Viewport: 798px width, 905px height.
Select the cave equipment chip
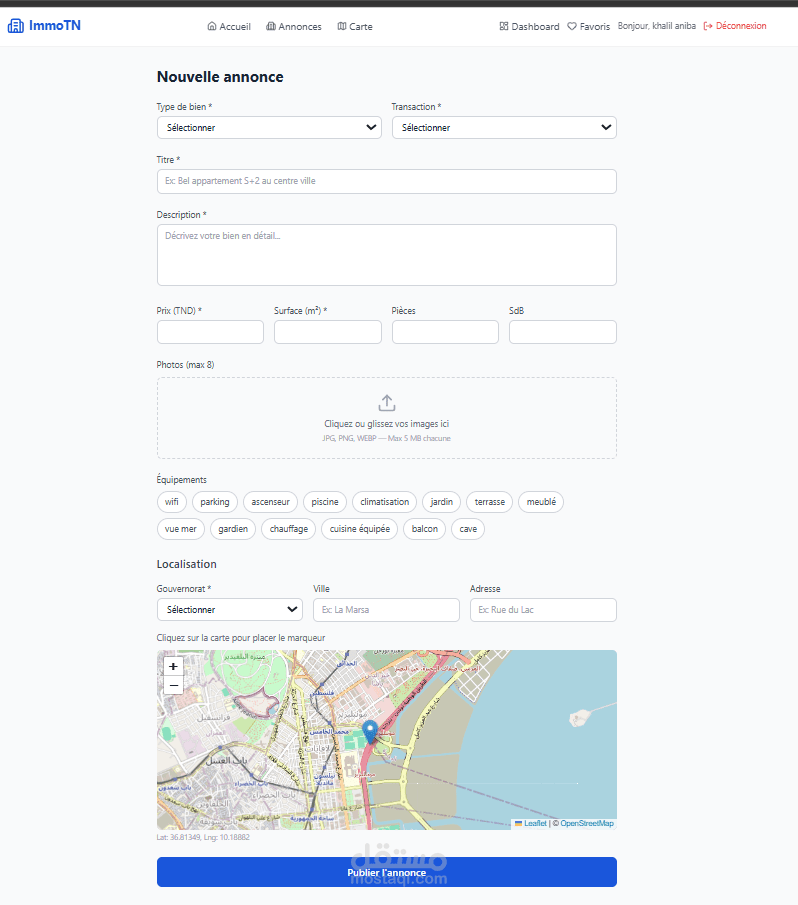pos(468,529)
